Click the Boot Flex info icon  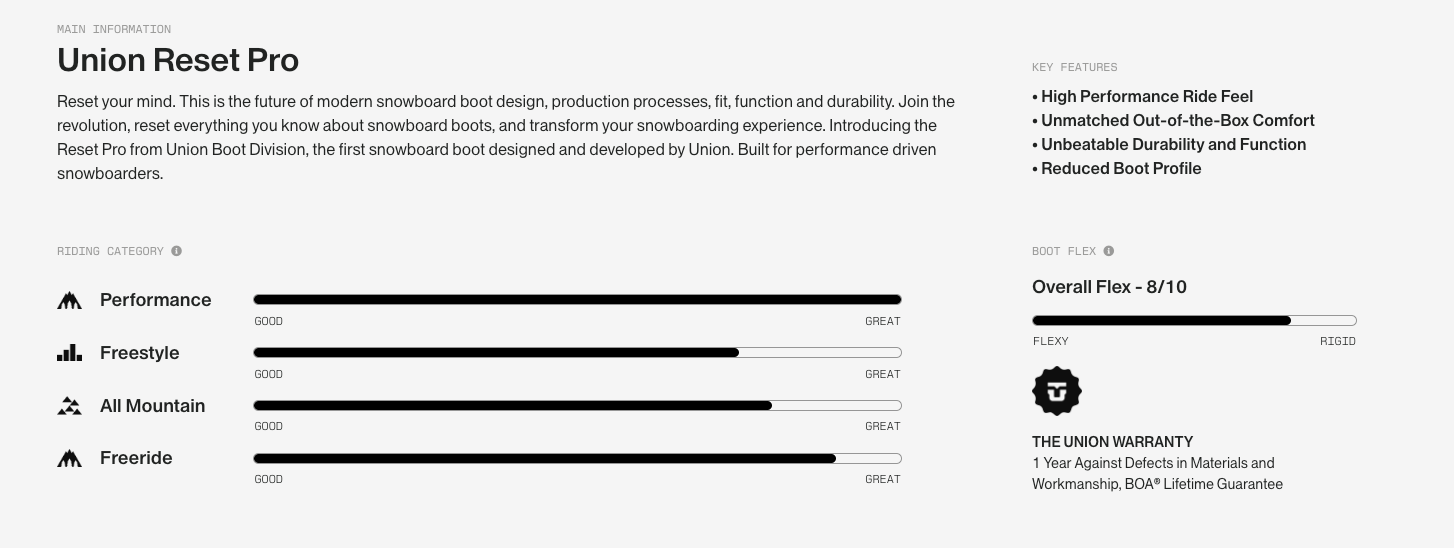1108,251
